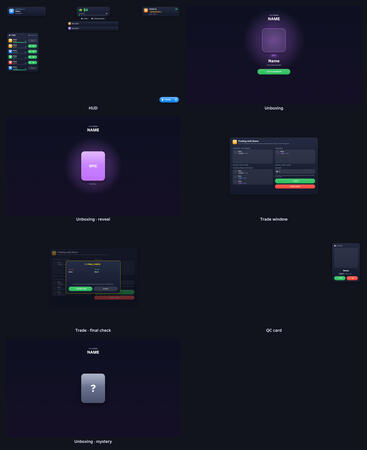Image resolution: width=367 pixels, height=450 pixels.
Task: Click the blue pill button in the HUD frame
Action: (169, 99)
